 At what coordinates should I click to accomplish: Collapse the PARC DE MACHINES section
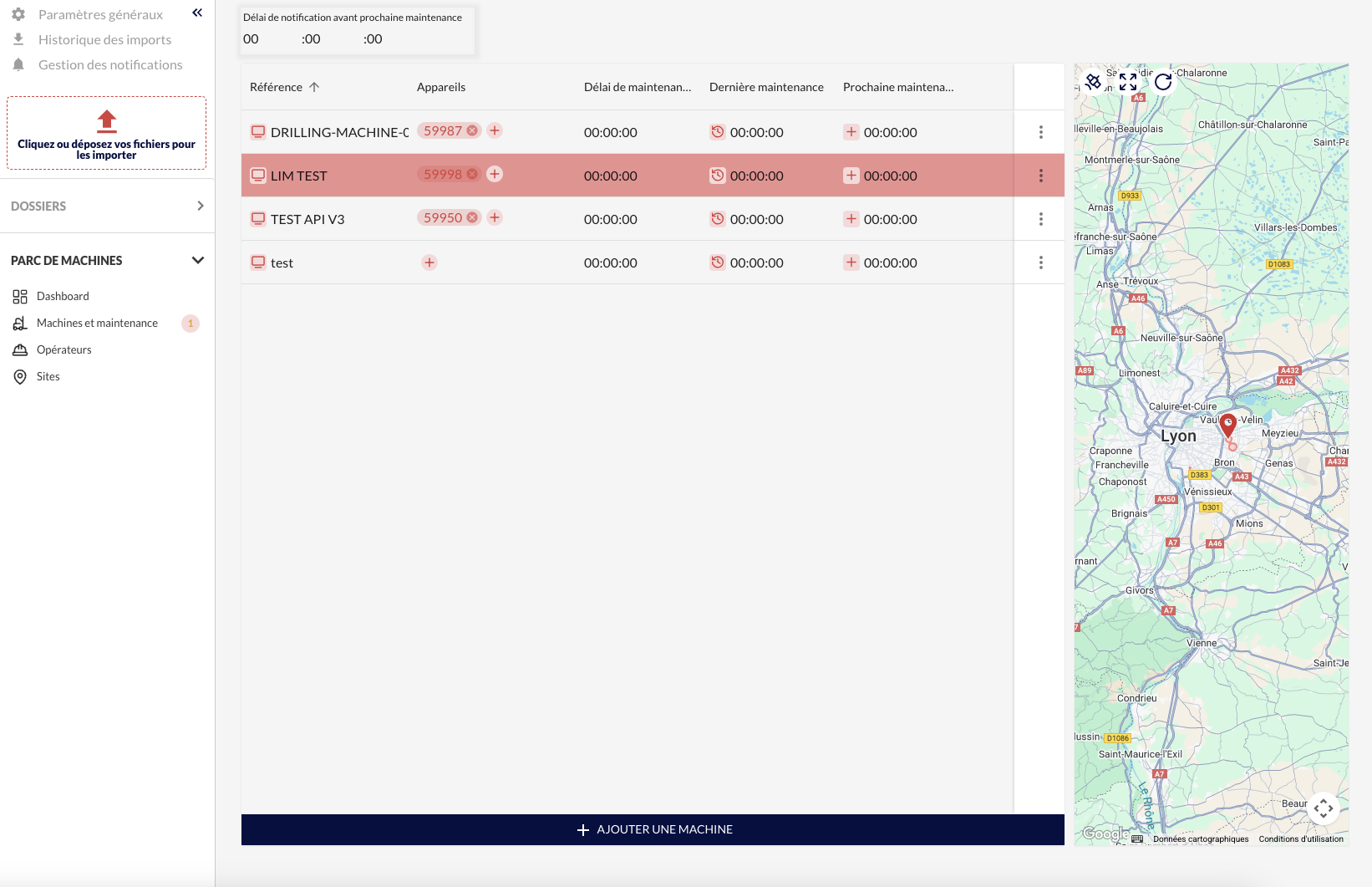(198, 260)
